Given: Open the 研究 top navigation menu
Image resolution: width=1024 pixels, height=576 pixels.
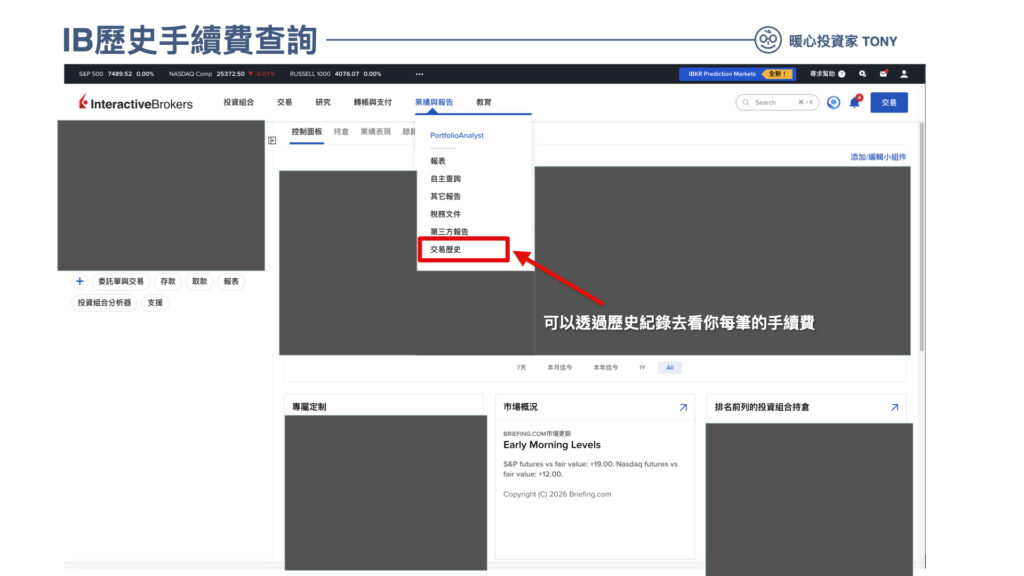Looking at the screenshot, I should (x=323, y=102).
